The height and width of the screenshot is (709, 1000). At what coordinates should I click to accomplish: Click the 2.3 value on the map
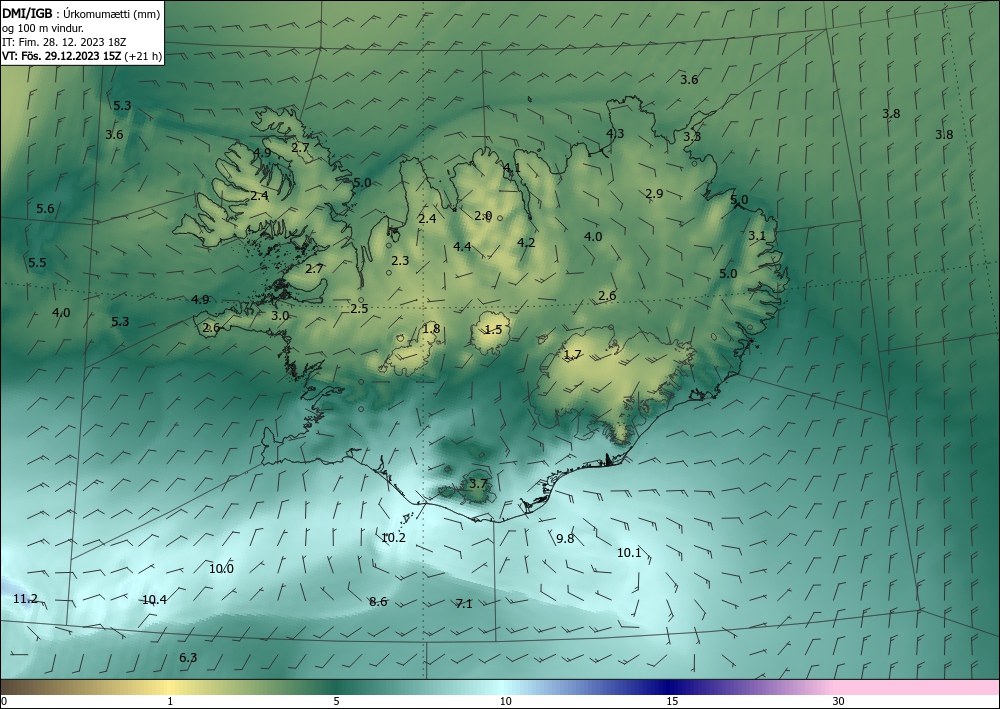(x=400, y=261)
